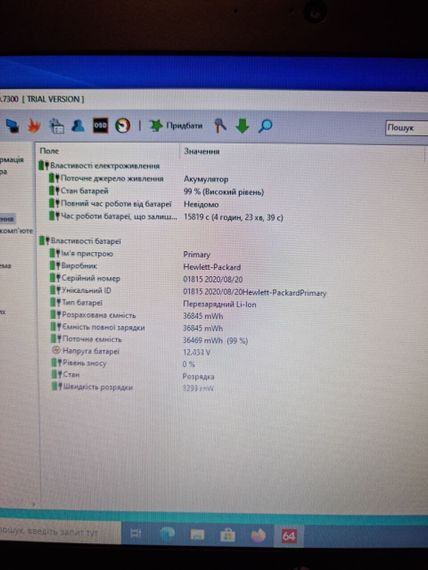Click the value 99 % (Високий рівень)

click(224, 192)
